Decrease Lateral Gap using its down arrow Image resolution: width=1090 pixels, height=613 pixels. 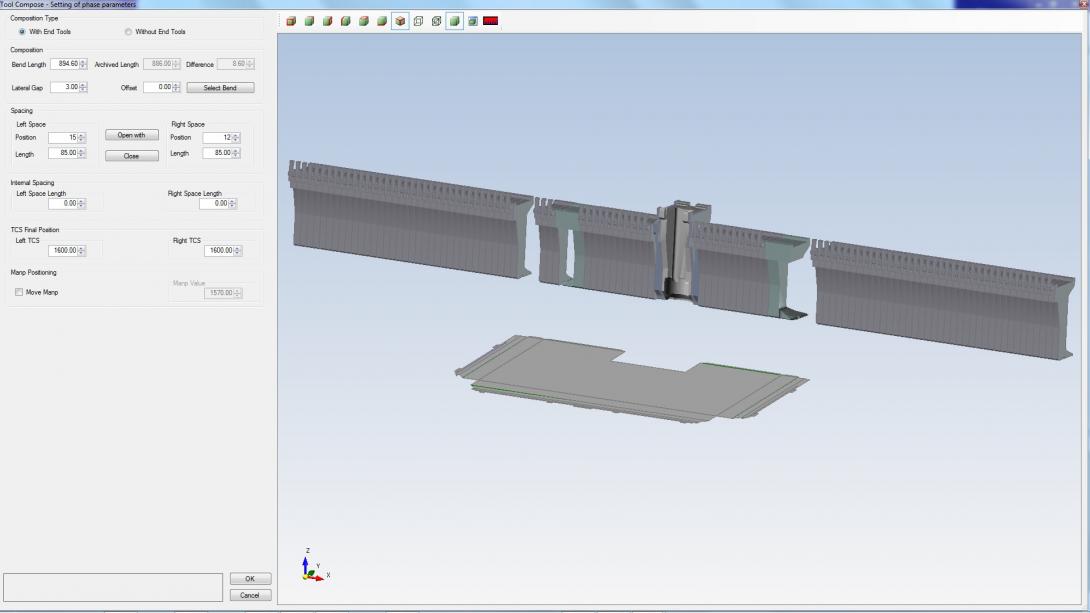83,90
